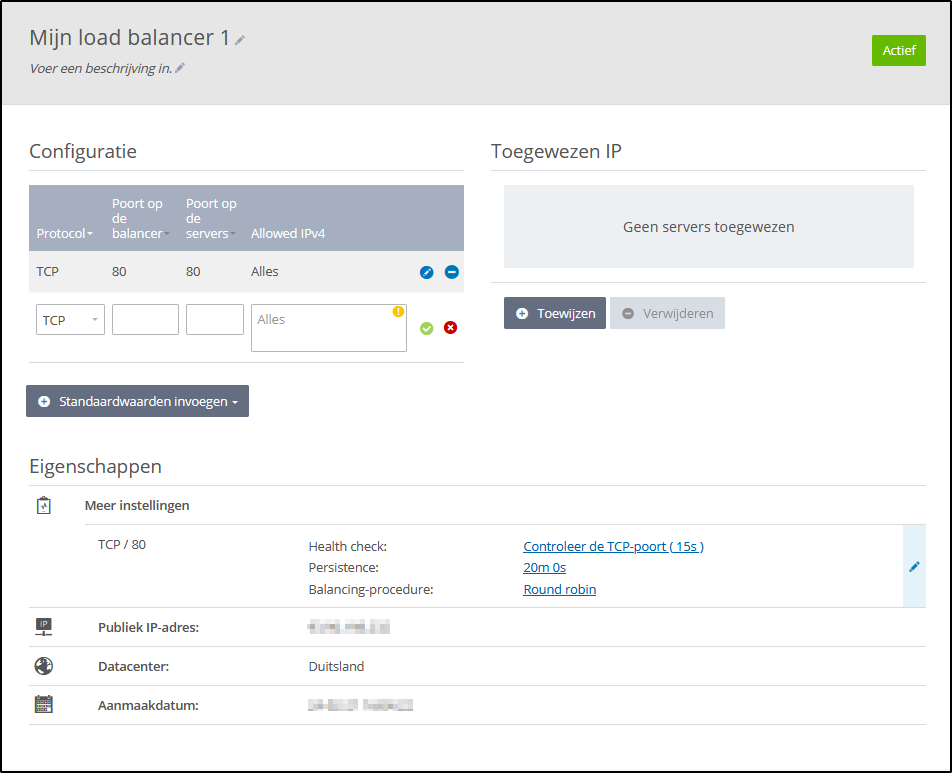Edit TCP / 80 settings pencil icon

click(x=914, y=567)
